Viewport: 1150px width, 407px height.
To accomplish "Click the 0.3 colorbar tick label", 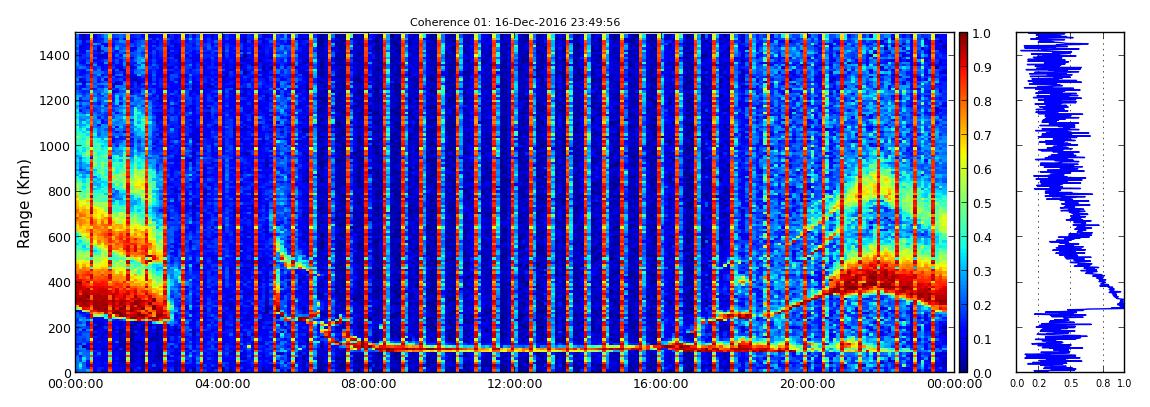I will 981,271.
